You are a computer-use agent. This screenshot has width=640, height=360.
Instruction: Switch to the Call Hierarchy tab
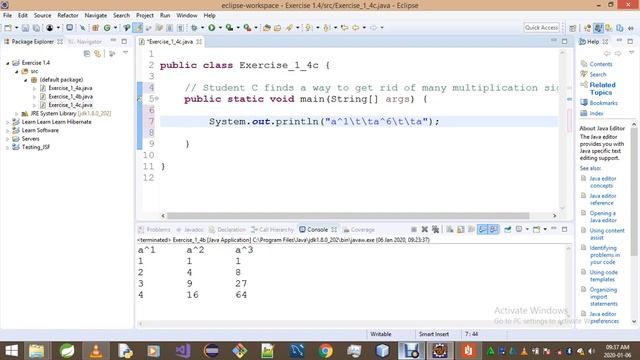272,230
